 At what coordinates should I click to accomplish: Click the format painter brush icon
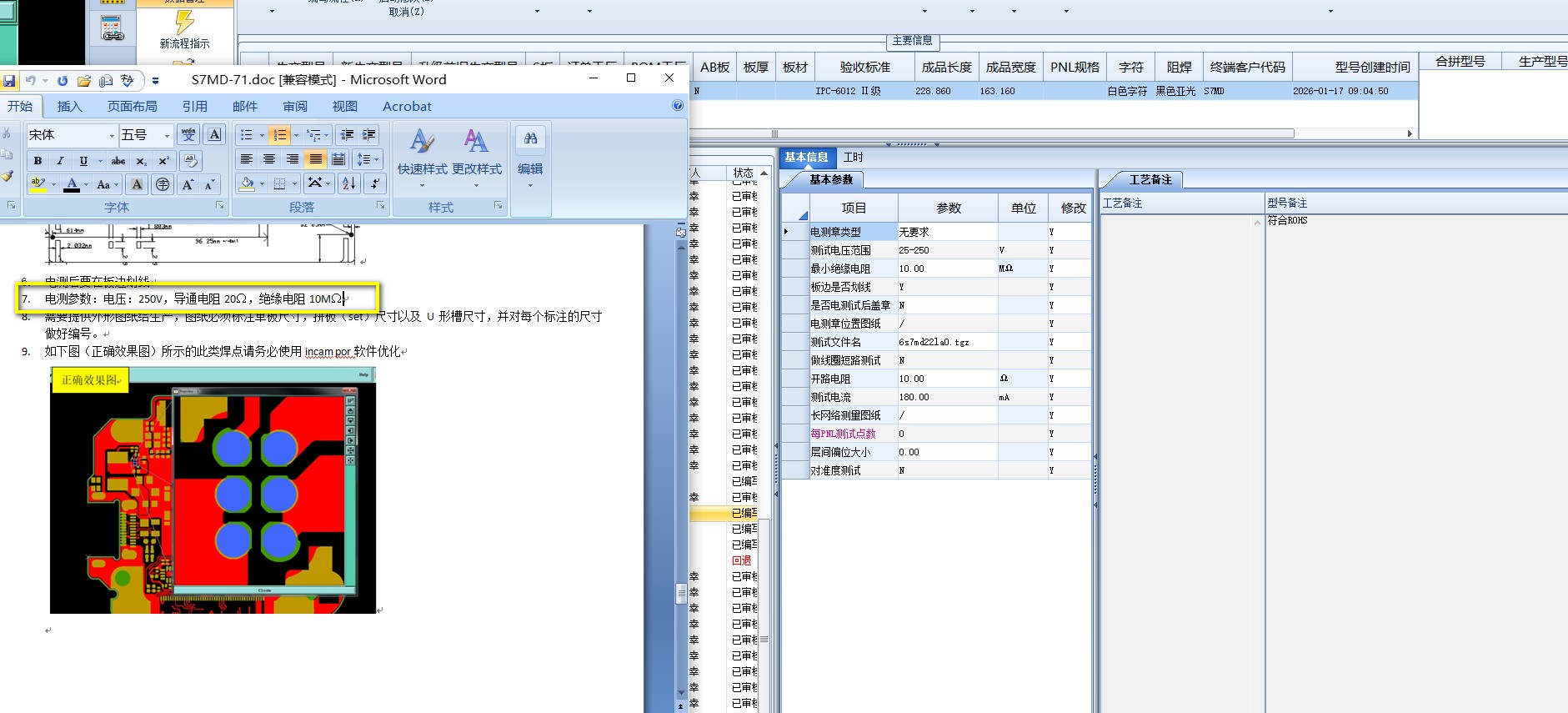pyautogui.click(x=7, y=176)
